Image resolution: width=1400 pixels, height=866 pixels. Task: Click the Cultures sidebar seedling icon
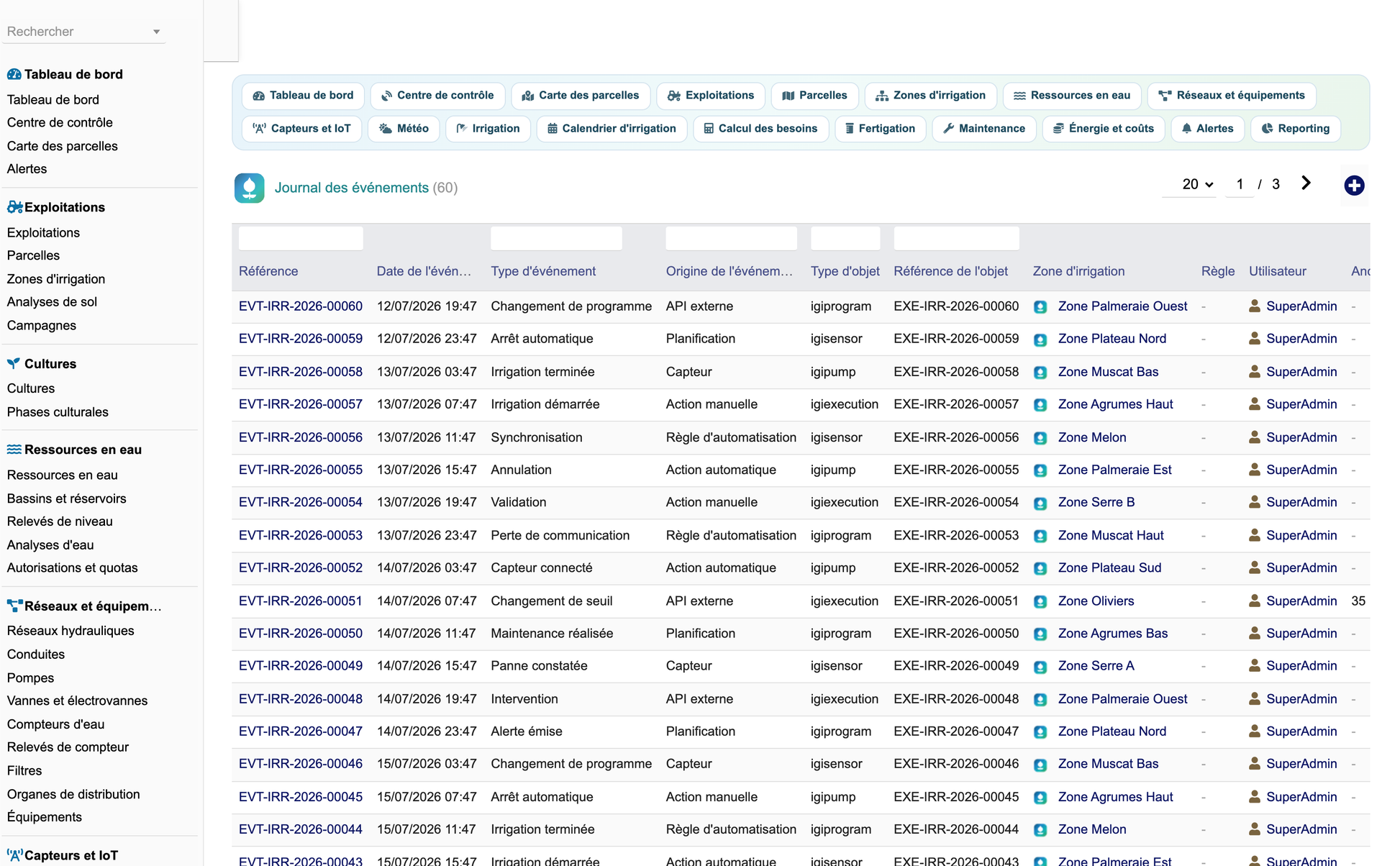14,363
